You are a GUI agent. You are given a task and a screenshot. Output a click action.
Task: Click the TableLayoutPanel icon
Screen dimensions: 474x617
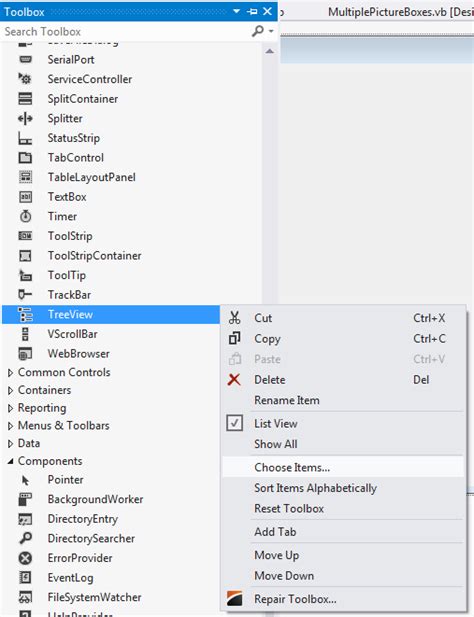click(25, 177)
